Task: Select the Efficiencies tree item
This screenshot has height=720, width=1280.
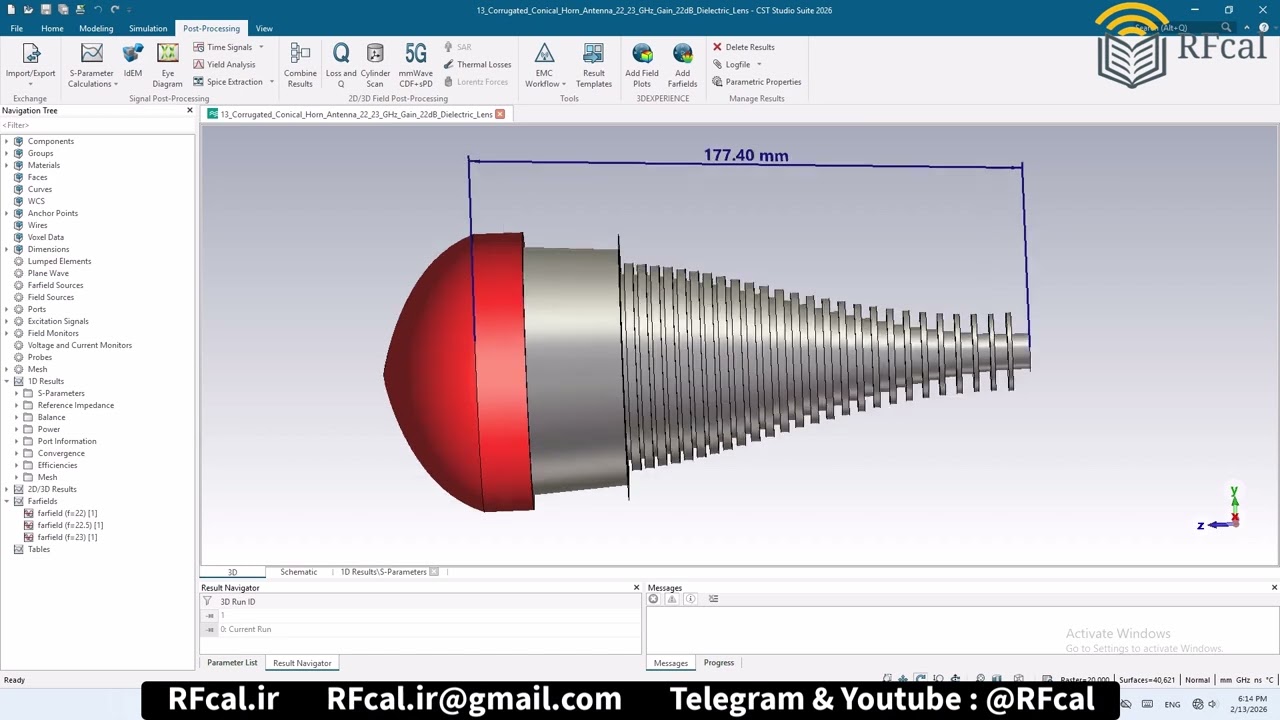Action: tap(57, 465)
